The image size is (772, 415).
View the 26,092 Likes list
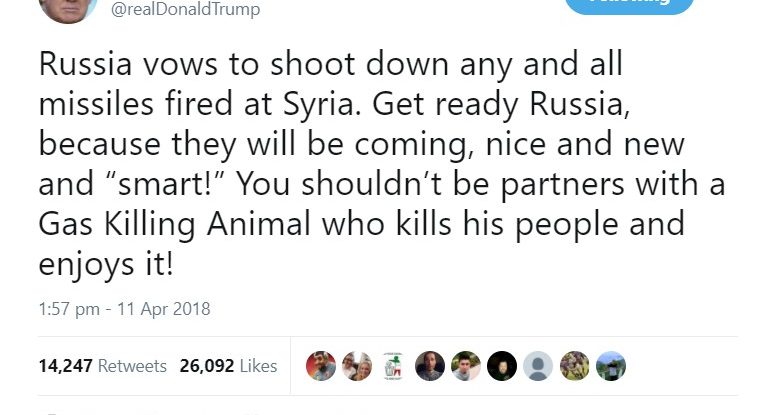228,366
